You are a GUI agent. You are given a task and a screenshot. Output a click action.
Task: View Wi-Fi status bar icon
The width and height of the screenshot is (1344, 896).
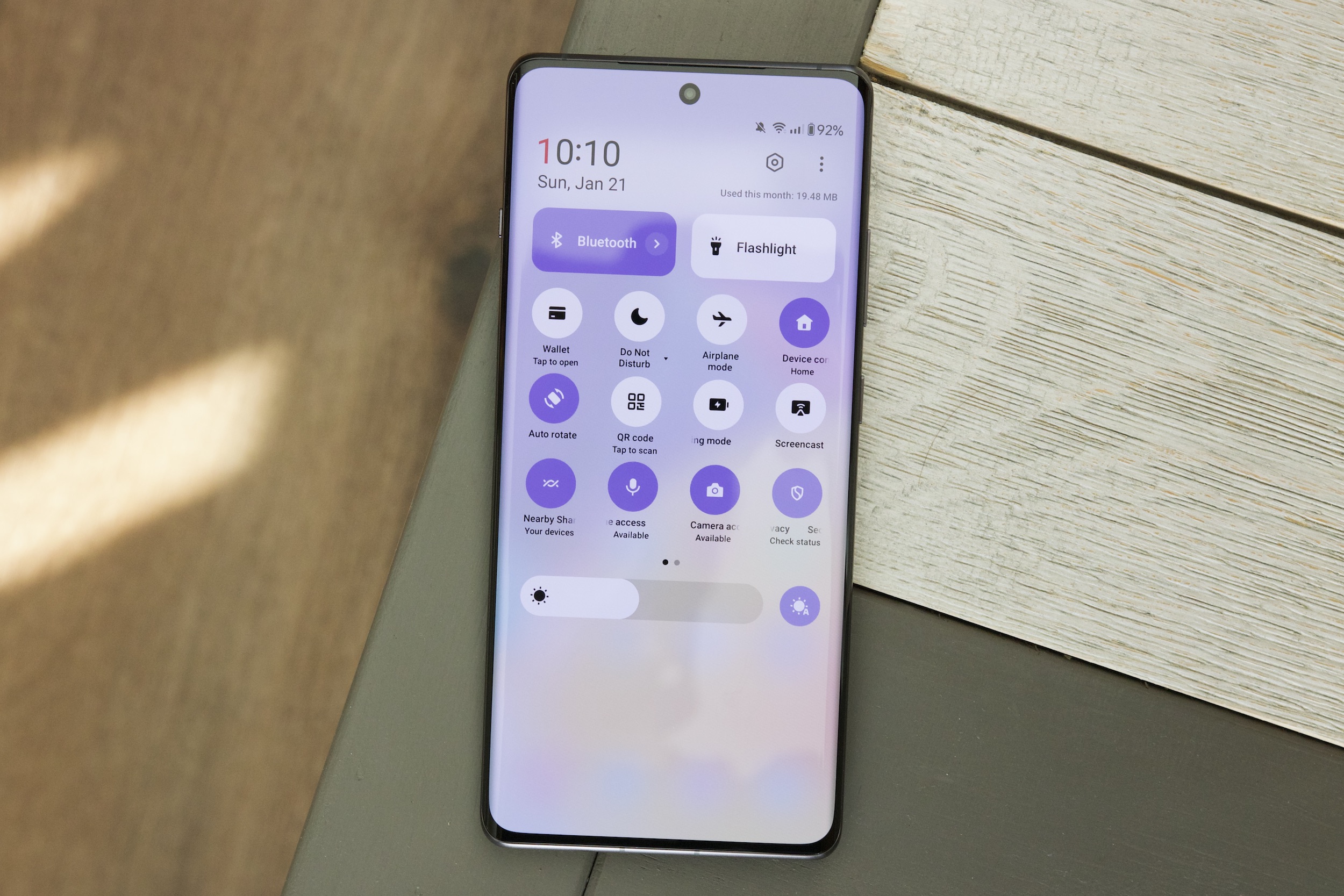point(779,125)
